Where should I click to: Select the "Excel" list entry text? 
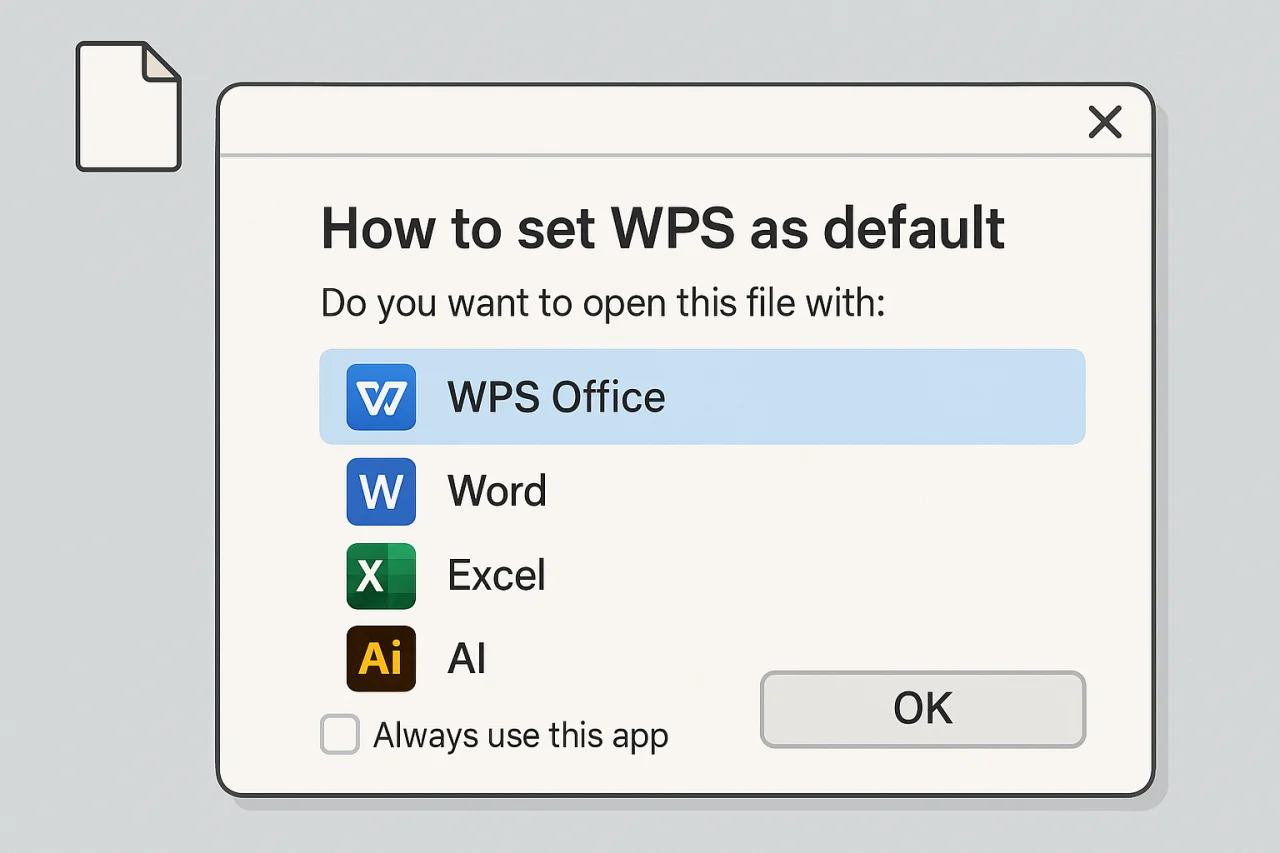coord(497,576)
